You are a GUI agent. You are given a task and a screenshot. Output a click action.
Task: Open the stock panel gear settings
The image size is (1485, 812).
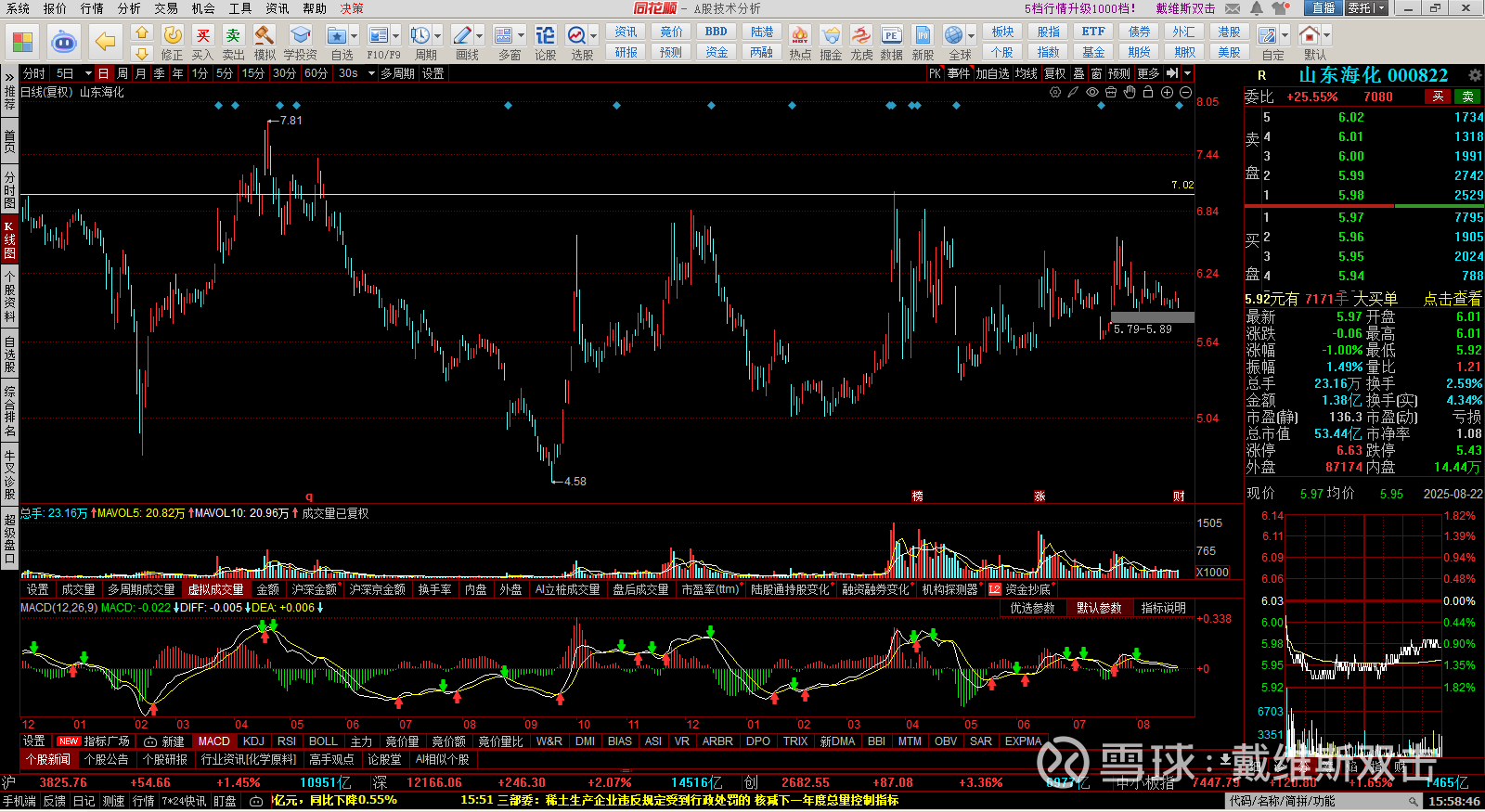pyautogui.click(x=1474, y=75)
